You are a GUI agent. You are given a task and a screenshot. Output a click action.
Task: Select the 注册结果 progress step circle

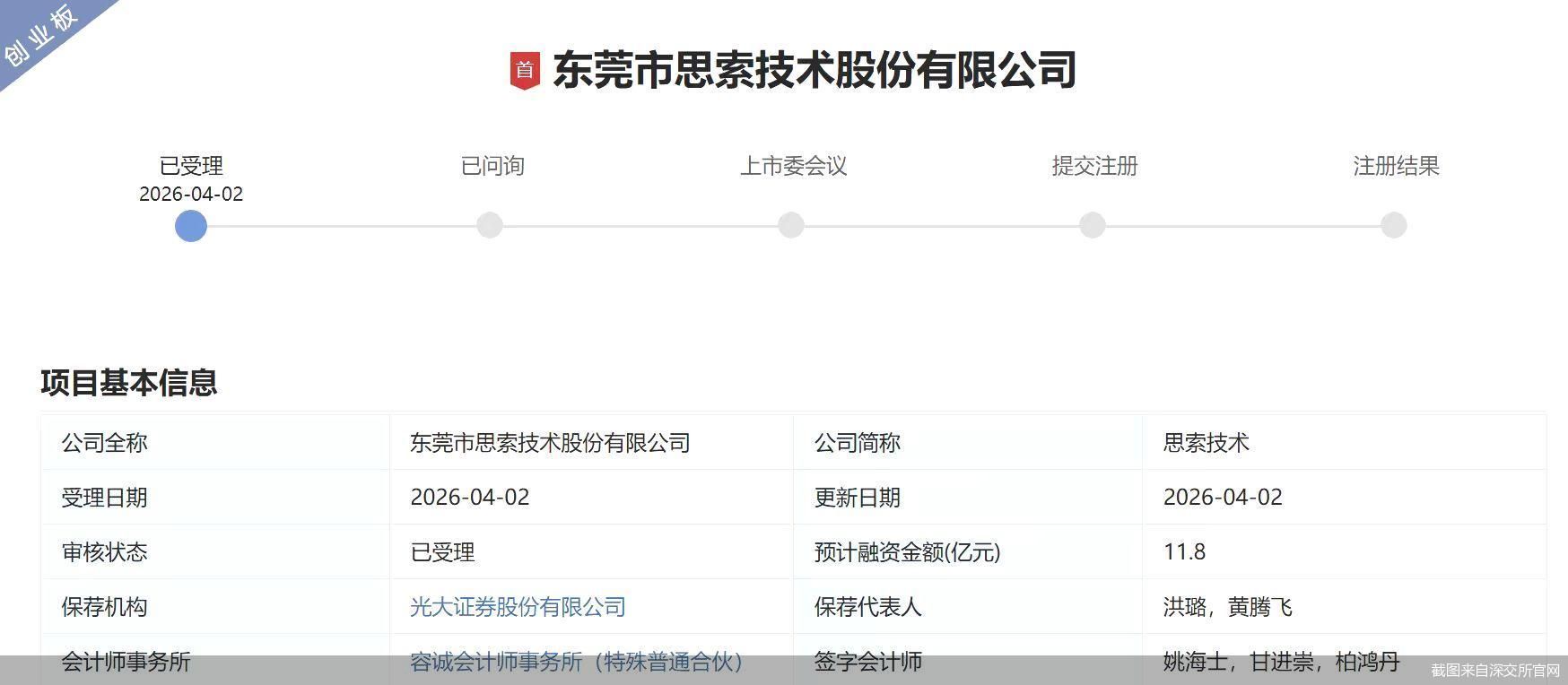[1394, 225]
